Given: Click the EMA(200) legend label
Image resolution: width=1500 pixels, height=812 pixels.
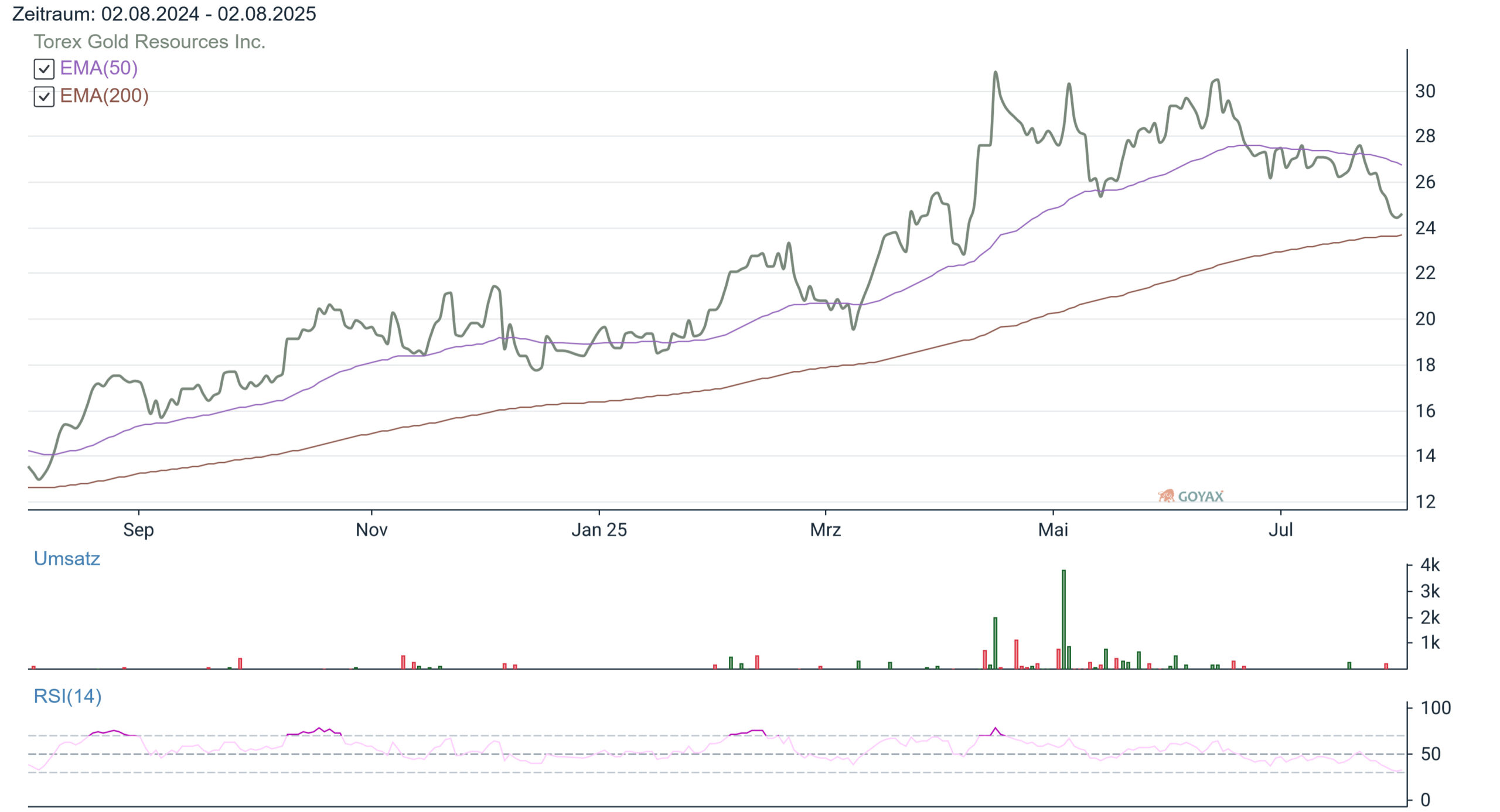Looking at the screenshot, I should (x=104, y=95).
